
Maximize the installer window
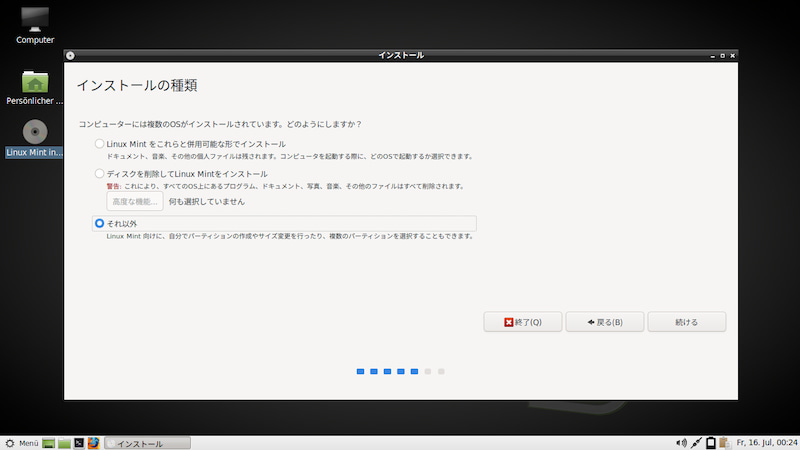tap(722, 56)
